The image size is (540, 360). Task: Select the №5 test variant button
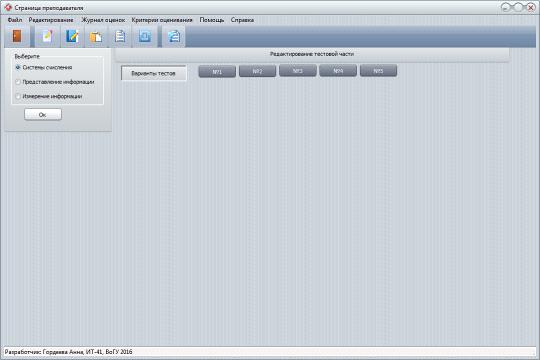click(378, 71)
